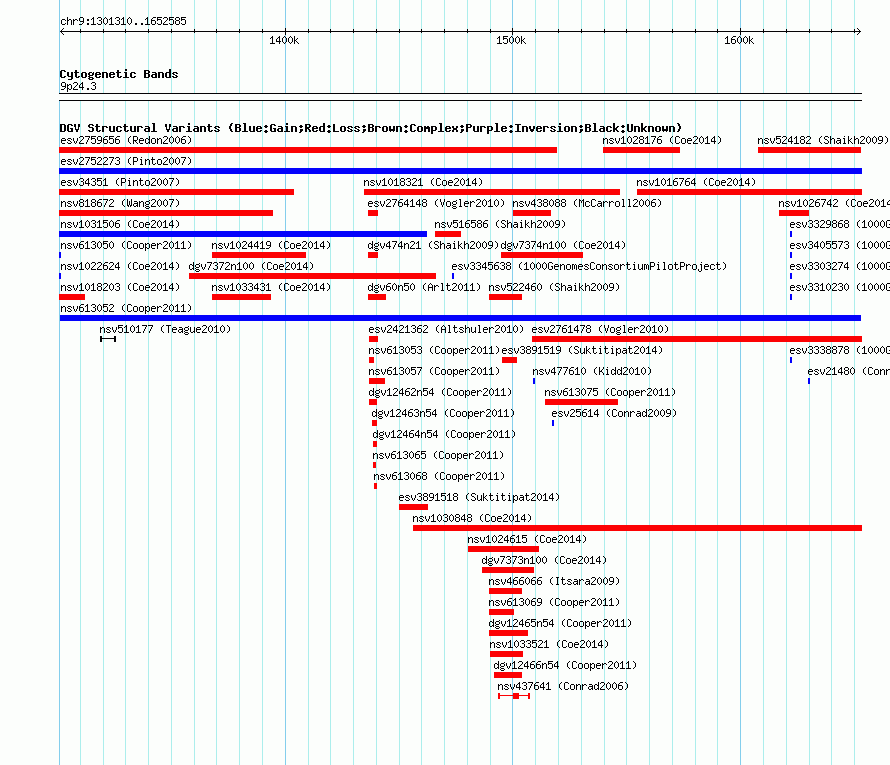Open nsv613052 (Cooper2011) label
Screen dimensions: 890x765
[126, 308]
